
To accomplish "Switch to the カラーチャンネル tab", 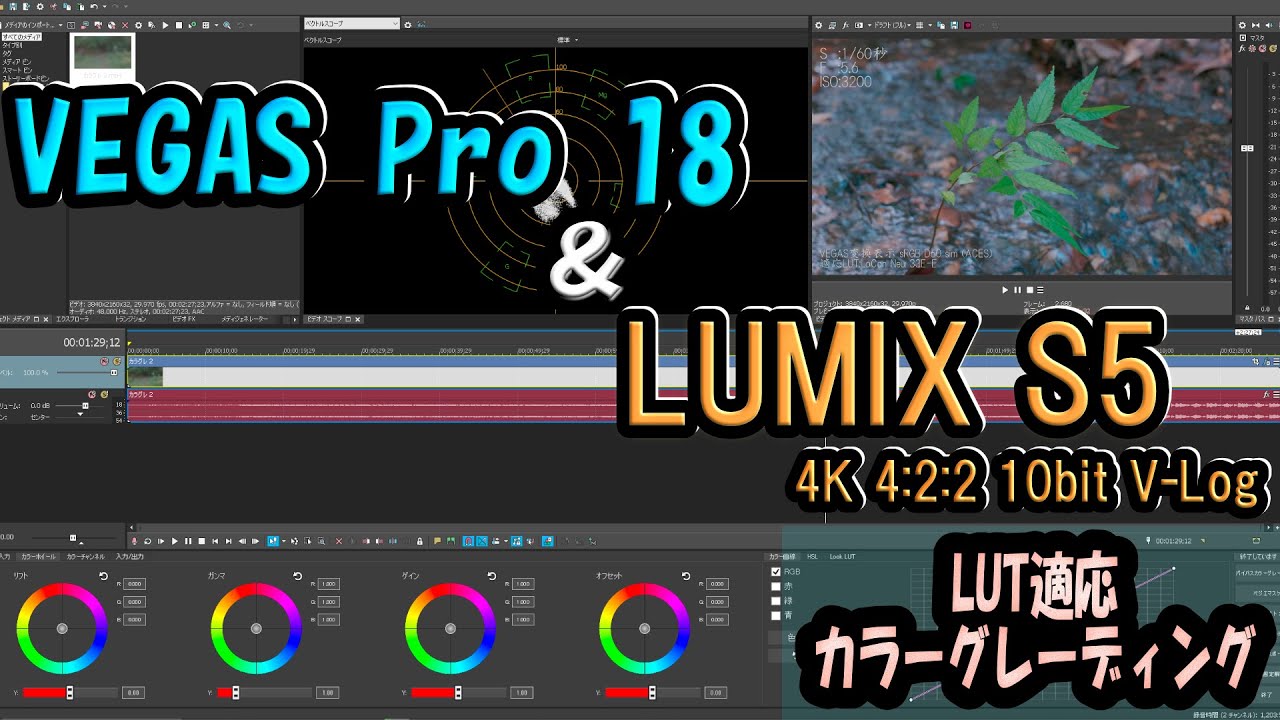I will click(x=85, y=556).
